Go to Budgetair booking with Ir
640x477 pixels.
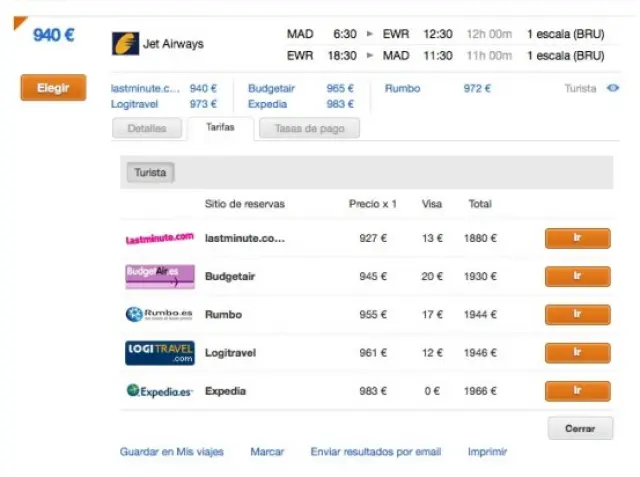[578, 277]
